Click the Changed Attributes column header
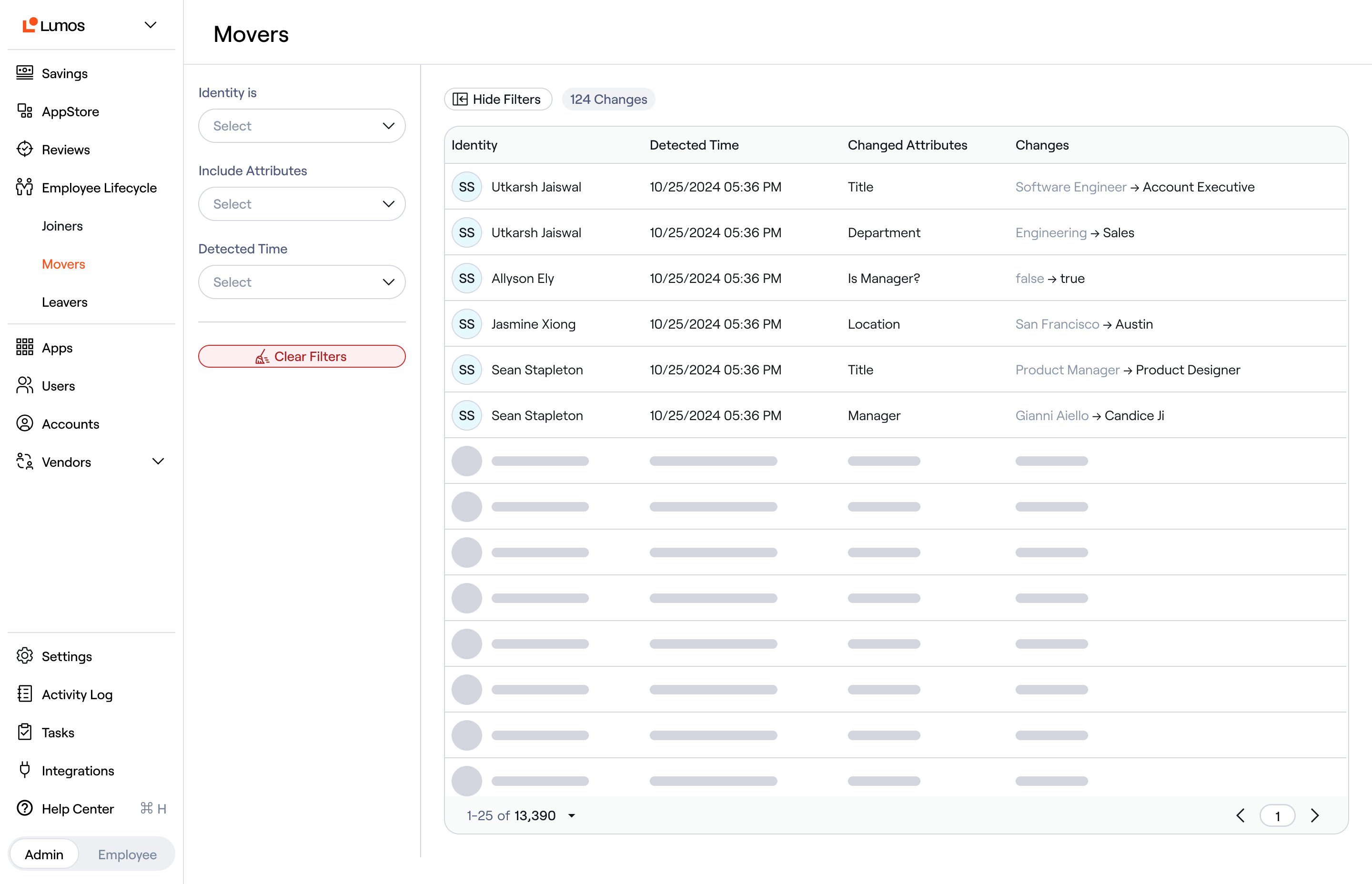Image resolution: width=1372 pixels, height=884 pixels. (907, 145)
